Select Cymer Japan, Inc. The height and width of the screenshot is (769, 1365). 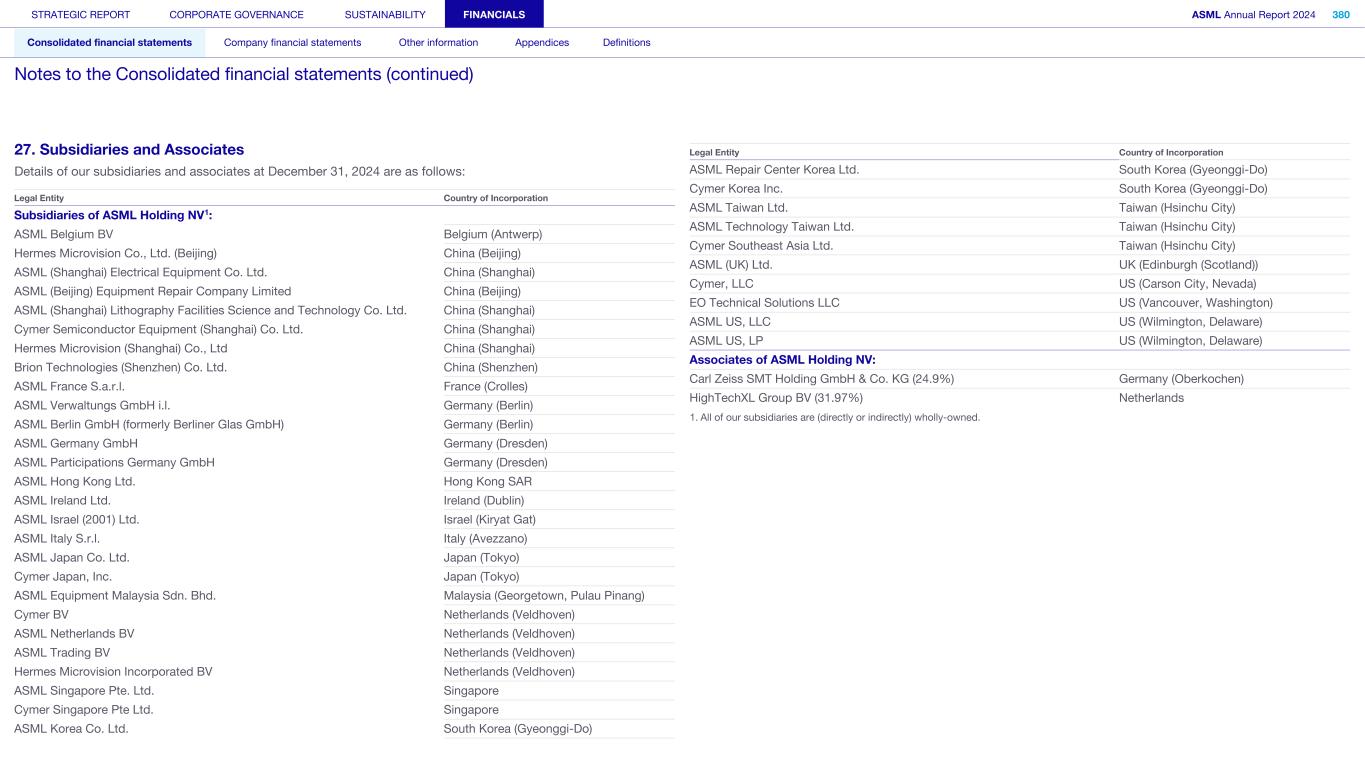tap(63, 576)
